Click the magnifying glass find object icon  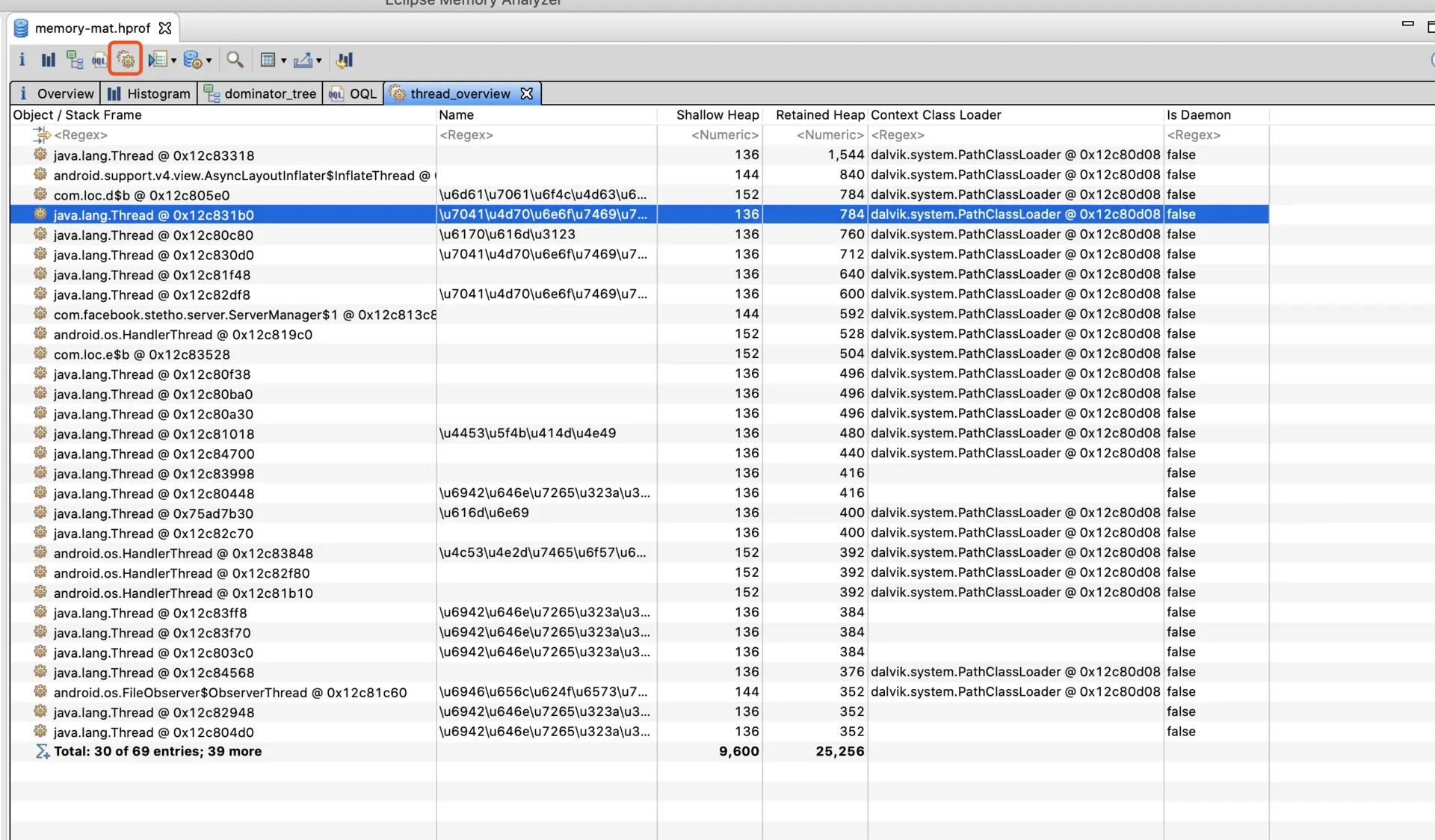click(235, 60)
